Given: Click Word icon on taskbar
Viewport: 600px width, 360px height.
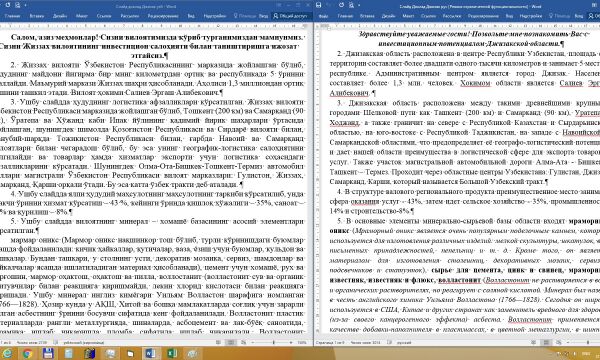Looking at the screenshot, I should 151,353.
